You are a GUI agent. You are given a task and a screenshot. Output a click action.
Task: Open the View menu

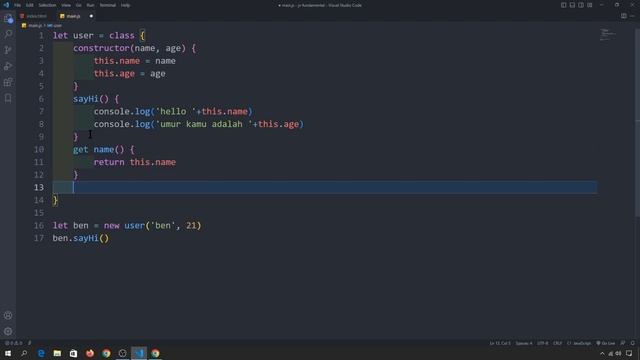pyautogui.click(x=66, y=5)
